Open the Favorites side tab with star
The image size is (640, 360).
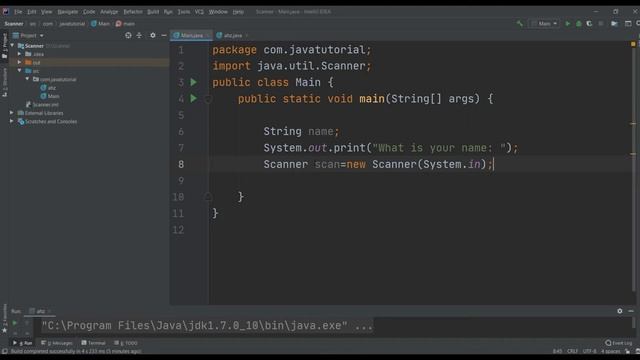point(4,319)
